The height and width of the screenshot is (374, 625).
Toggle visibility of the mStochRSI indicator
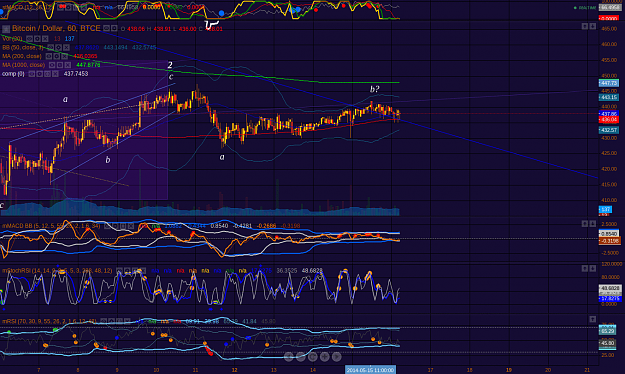pyautogui.click(x=120, y=271)
